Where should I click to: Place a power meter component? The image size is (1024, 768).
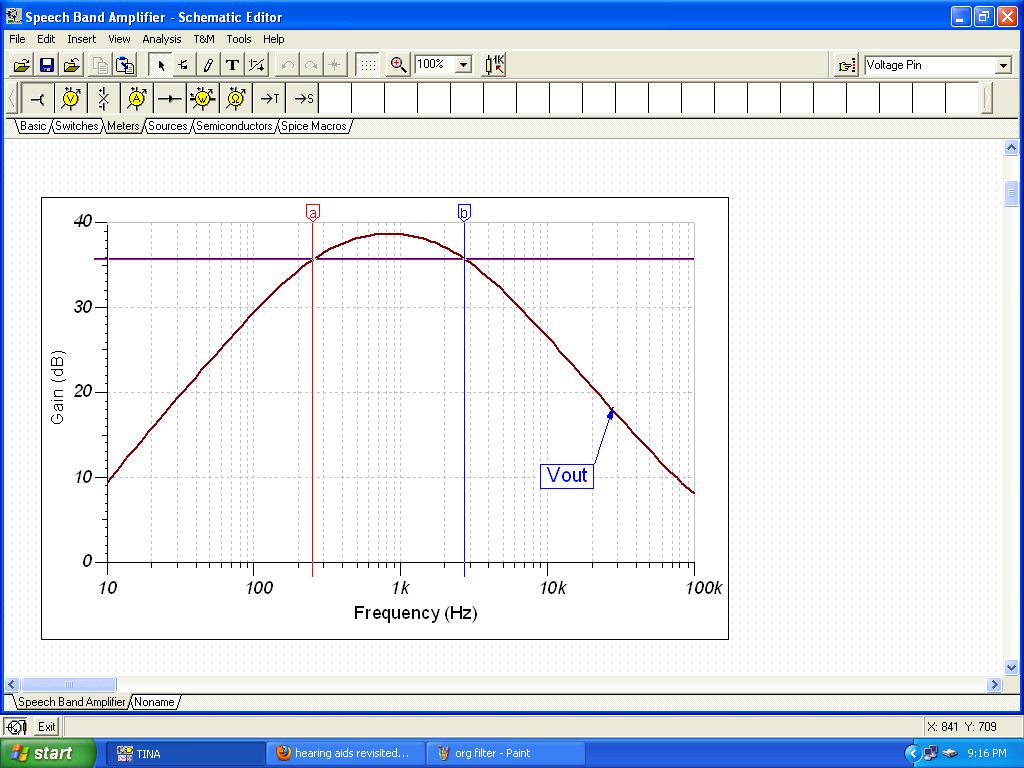[202, 99]
